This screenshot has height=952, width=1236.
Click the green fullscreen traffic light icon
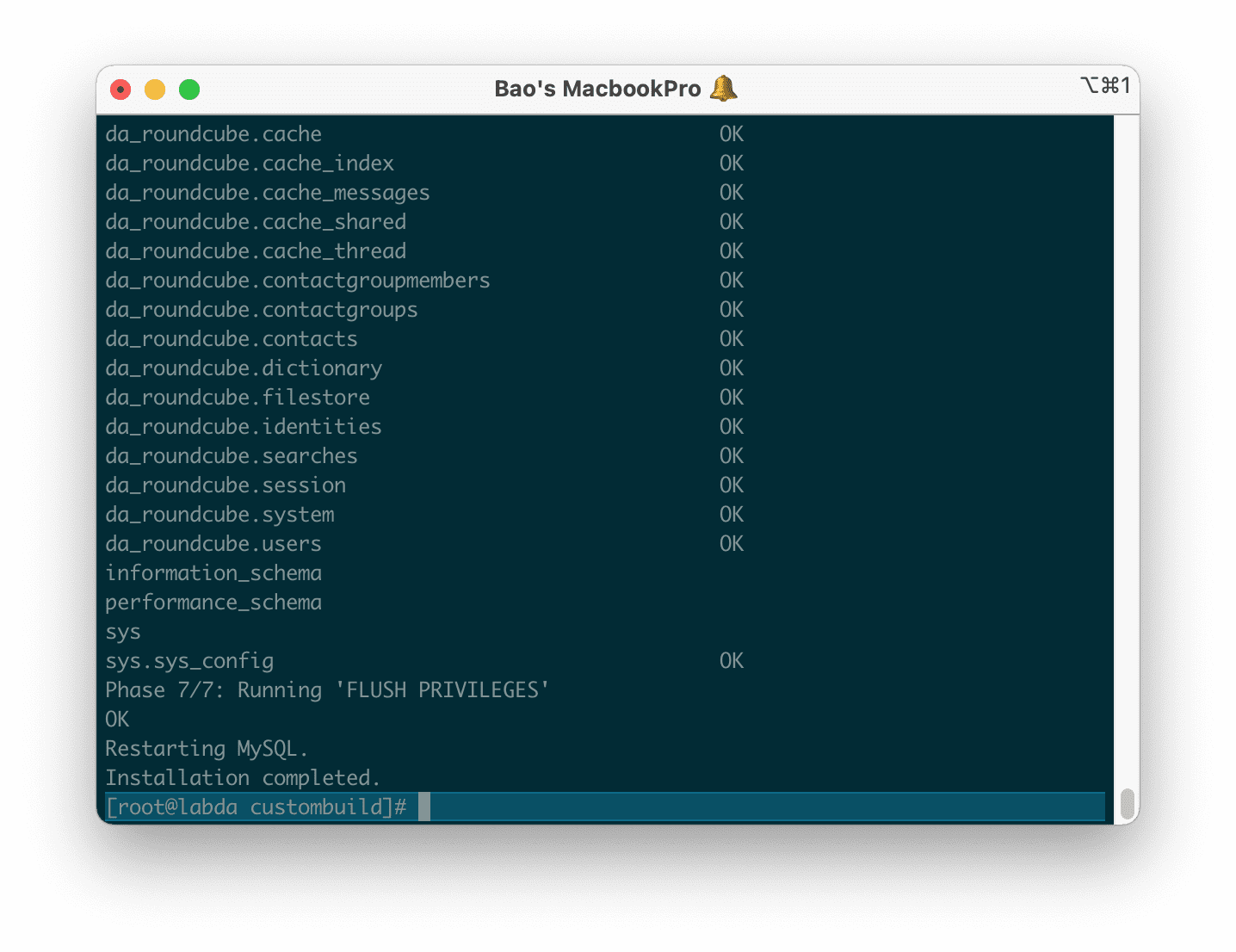[x=189, y=89]
